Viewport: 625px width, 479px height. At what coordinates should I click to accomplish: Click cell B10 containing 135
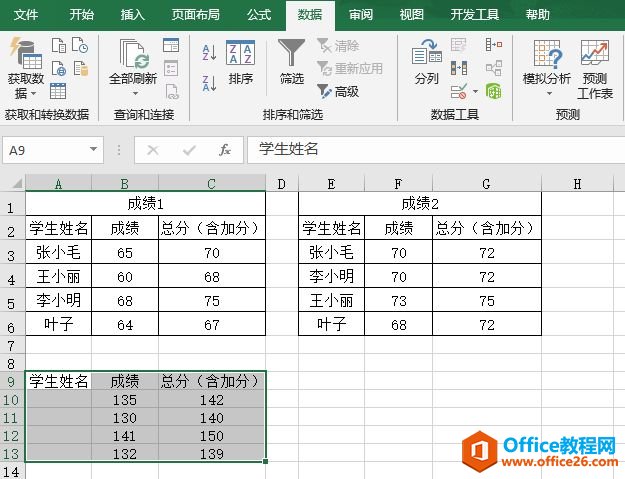click(125, 400)
